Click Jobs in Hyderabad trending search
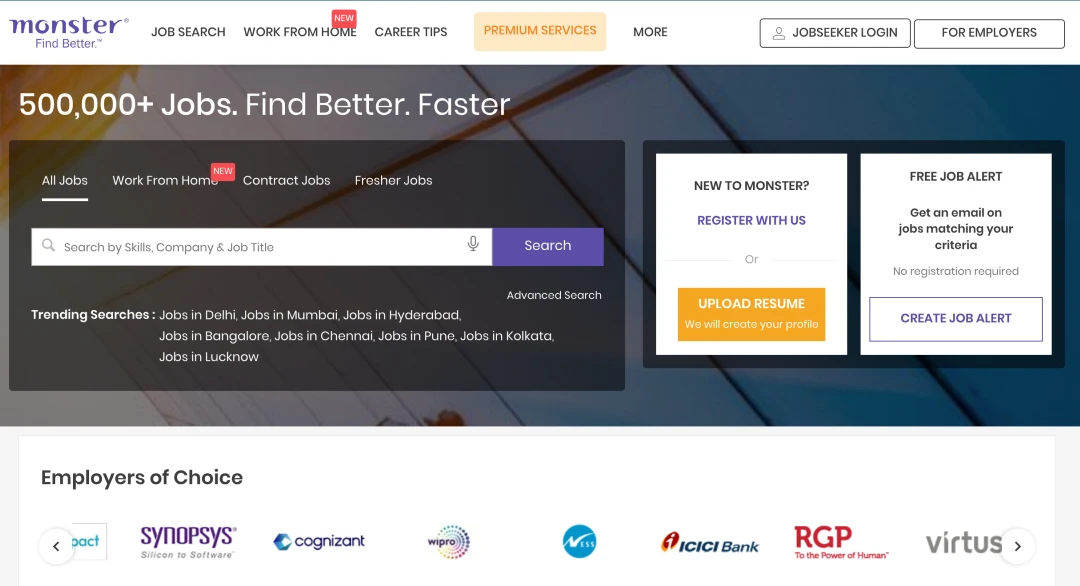 (401, 315)
